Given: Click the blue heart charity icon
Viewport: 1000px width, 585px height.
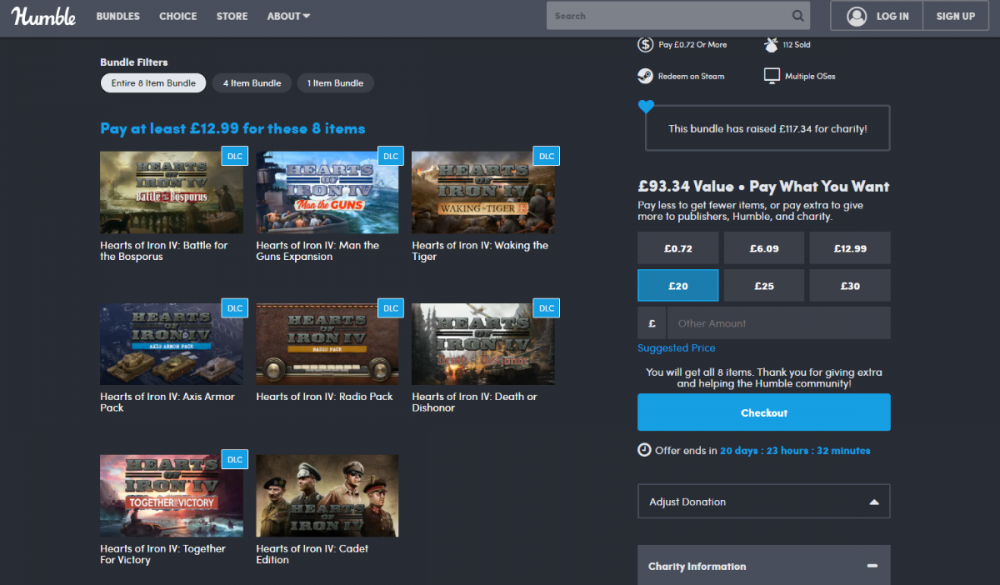Looking at the screenshot, I should 646,107.
